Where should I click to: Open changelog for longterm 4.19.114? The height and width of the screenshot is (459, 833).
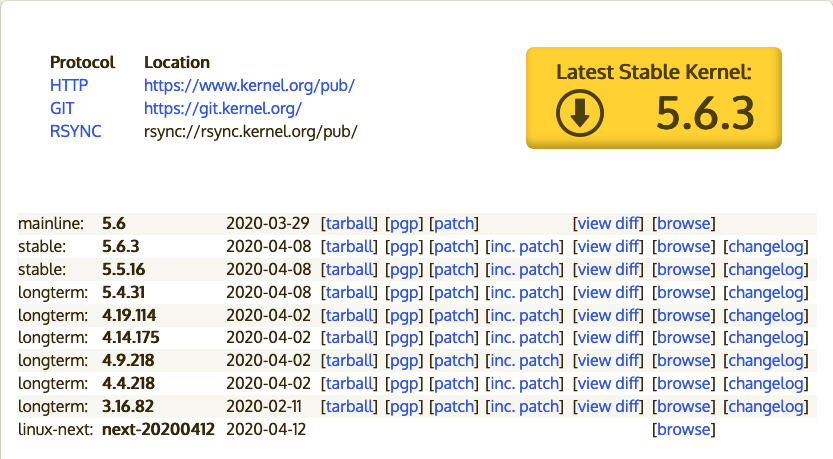(766, 315)
